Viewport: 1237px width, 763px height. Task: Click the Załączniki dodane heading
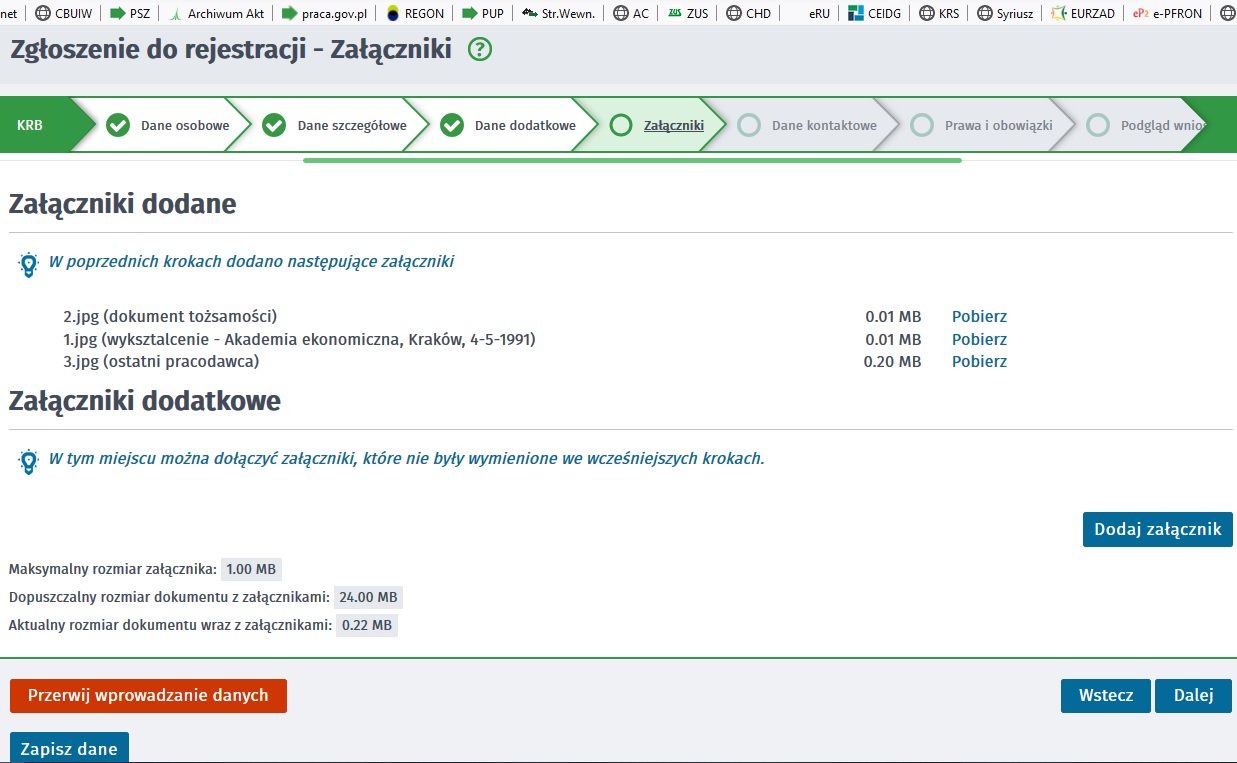(x=123, y=205)
